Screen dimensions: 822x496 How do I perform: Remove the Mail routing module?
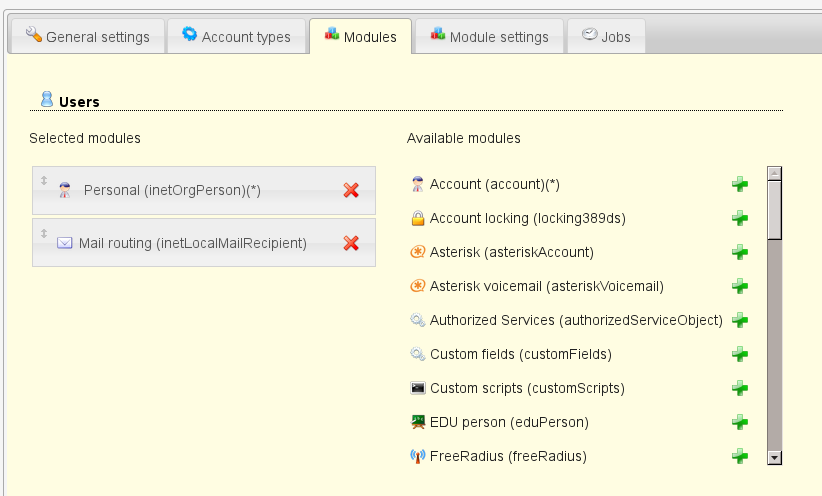tap(351, 243)
